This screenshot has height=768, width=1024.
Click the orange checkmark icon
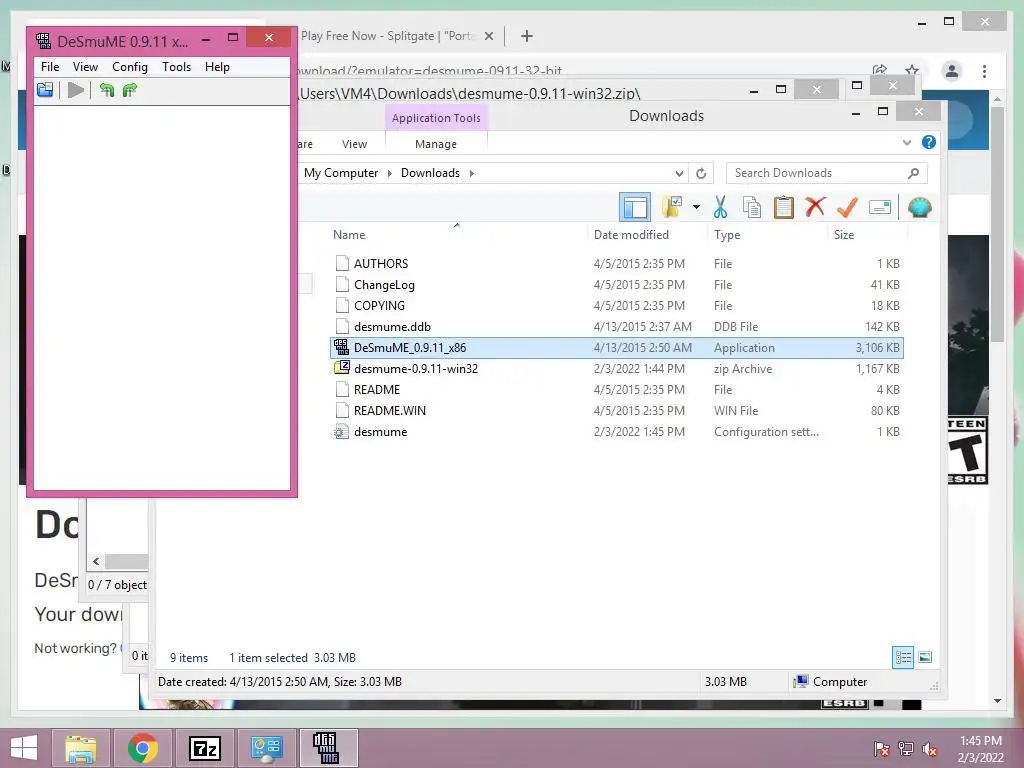tap(847, 207)
